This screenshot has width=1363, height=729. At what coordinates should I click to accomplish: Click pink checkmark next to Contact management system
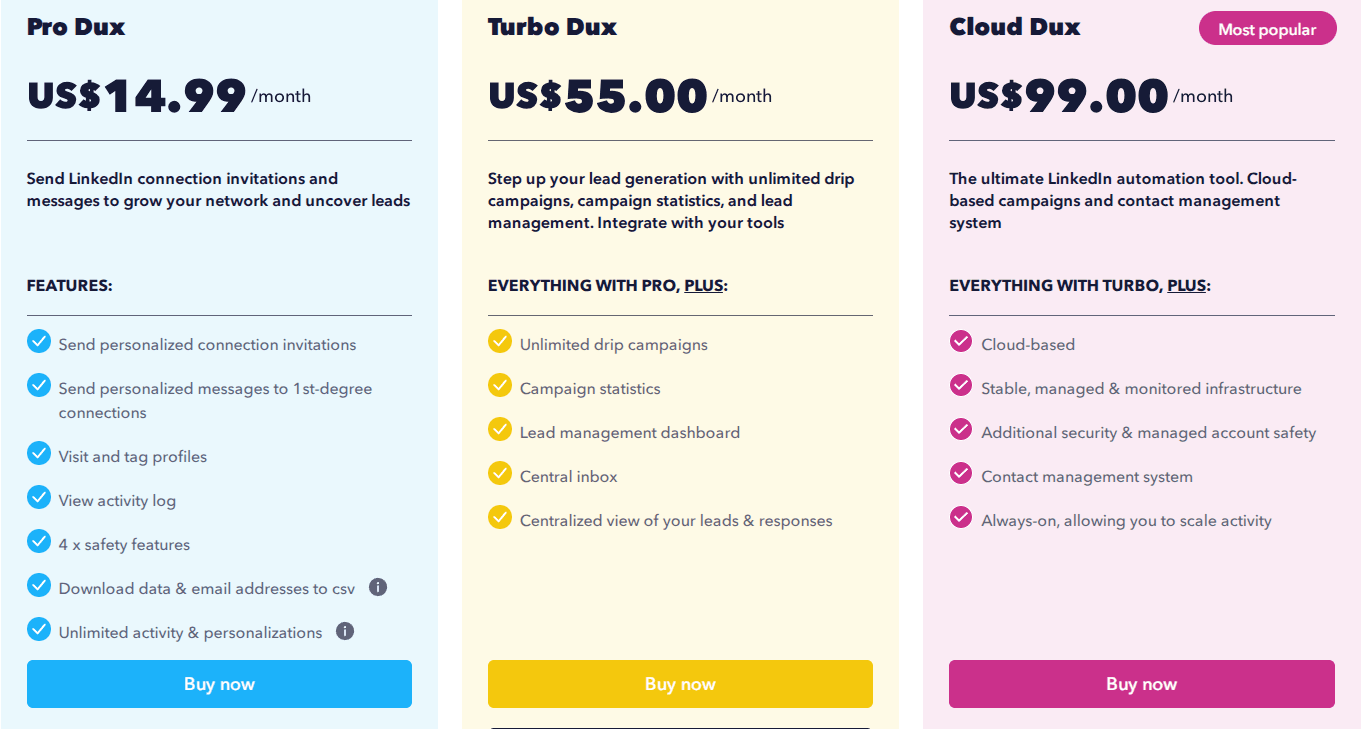[961, 474]
